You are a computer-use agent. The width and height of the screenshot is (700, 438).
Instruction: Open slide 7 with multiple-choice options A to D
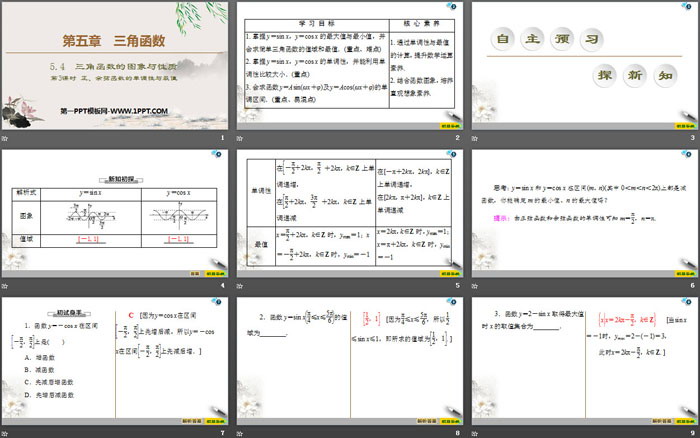click(x=115, y=362)
